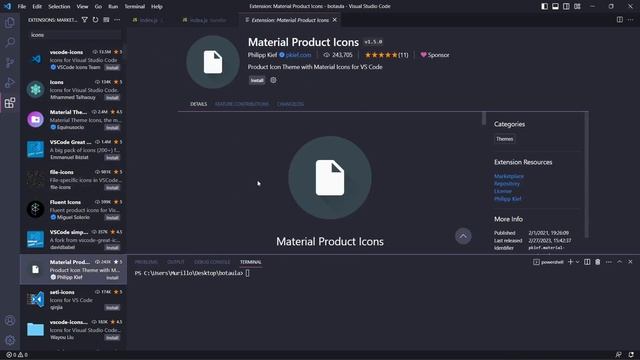Open the Run and Debug view
640x360 pixels.
10,82
